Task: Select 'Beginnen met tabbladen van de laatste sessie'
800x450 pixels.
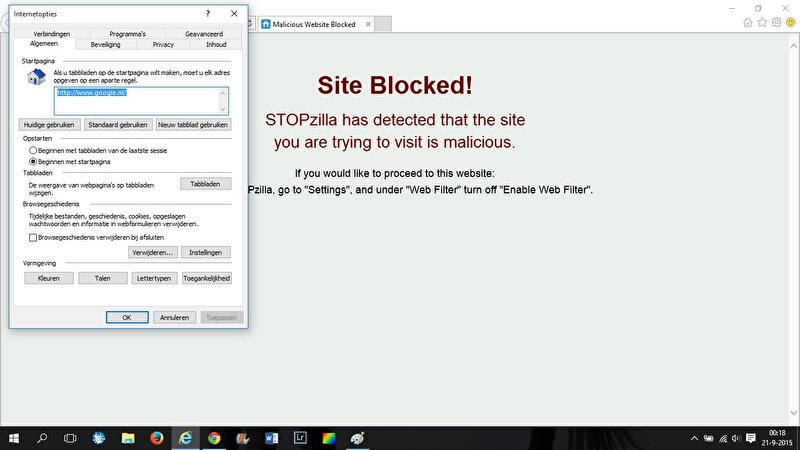Action: click(x=33, y=150)
